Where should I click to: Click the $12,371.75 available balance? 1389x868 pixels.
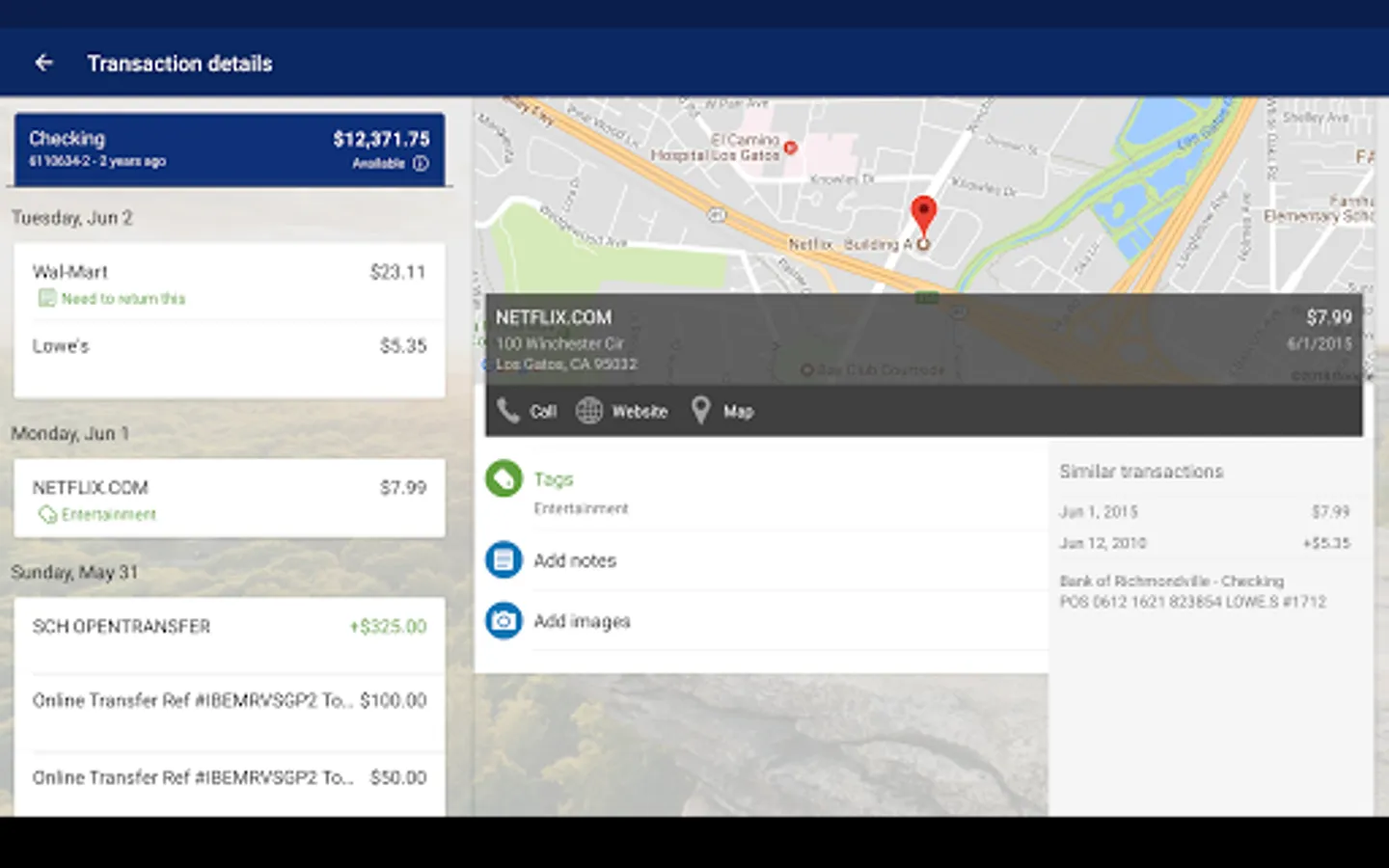pyautogui.click(x=381, y=139)
